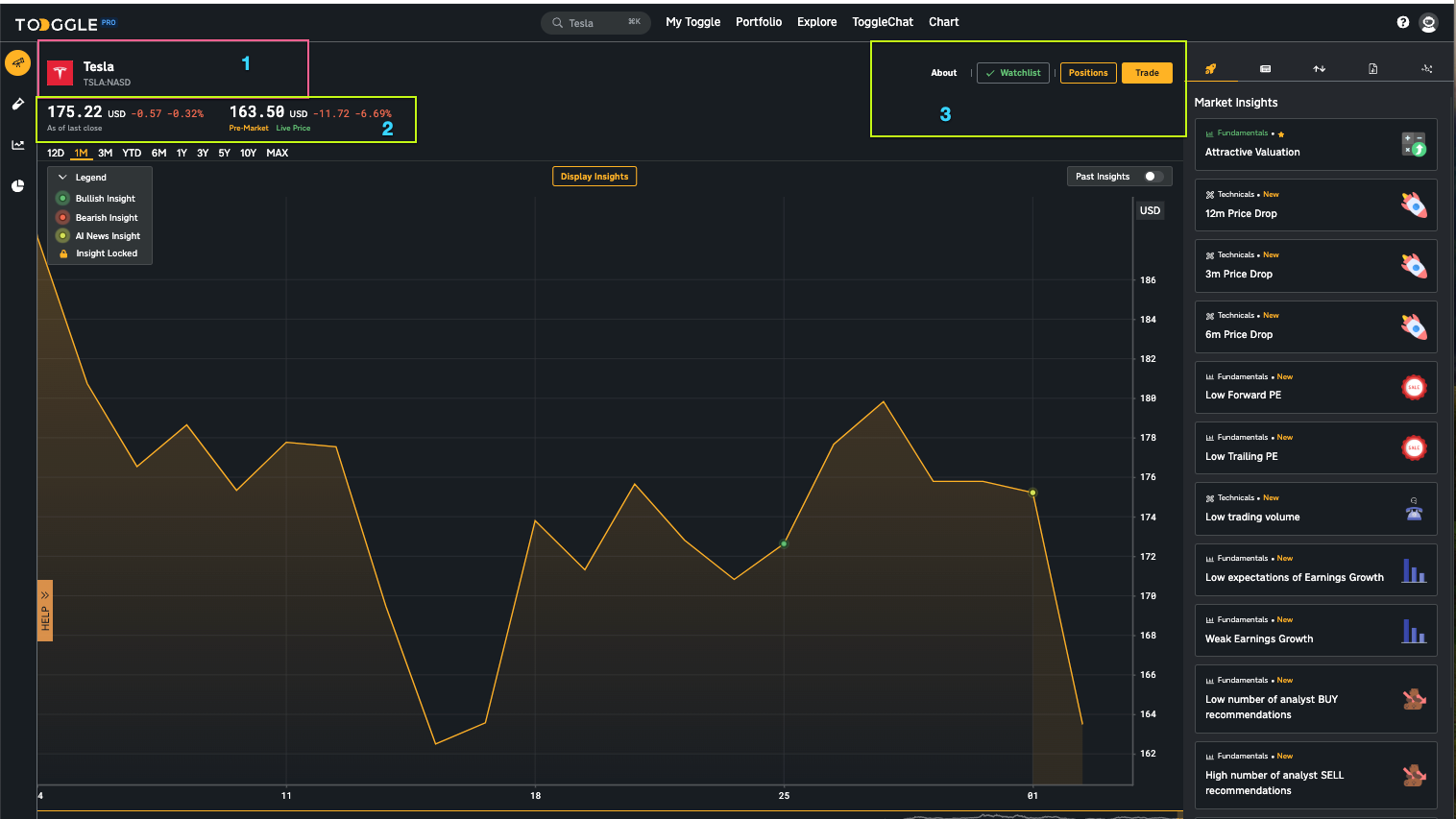Viewport: 1456px width, 819px height.
Task: Click icon on analyst BUY recommendations card
Action: coord(1414,699)
